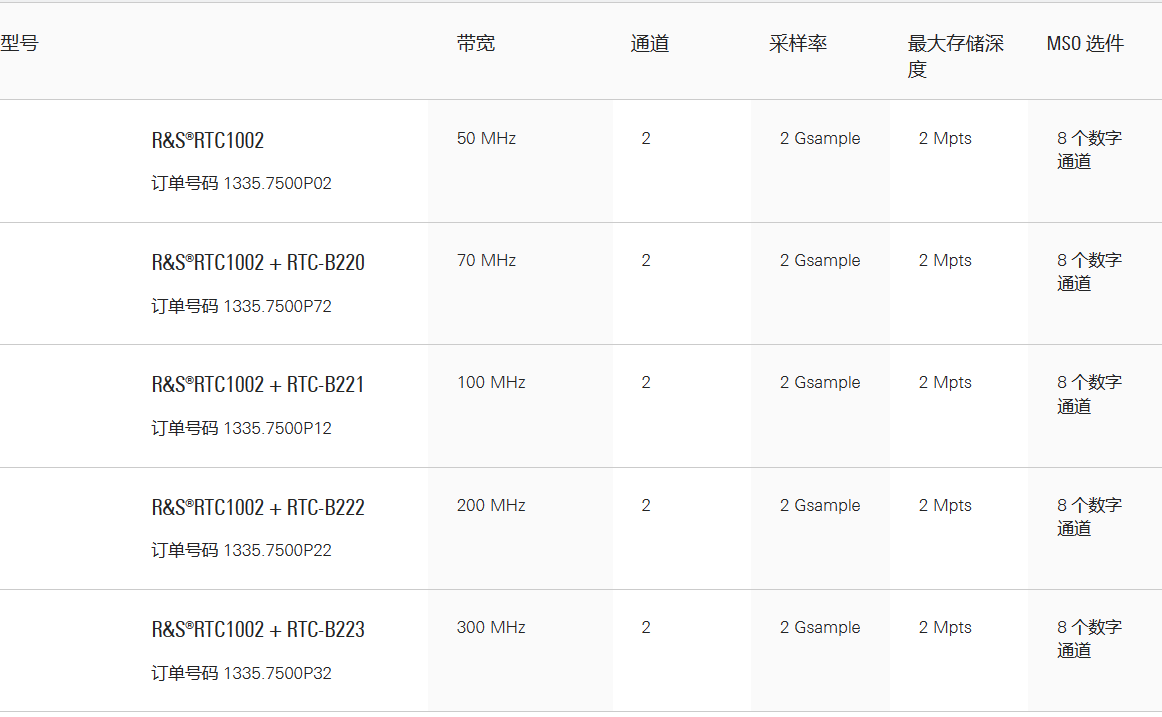Click the 通道 column header

pos(650,44)
